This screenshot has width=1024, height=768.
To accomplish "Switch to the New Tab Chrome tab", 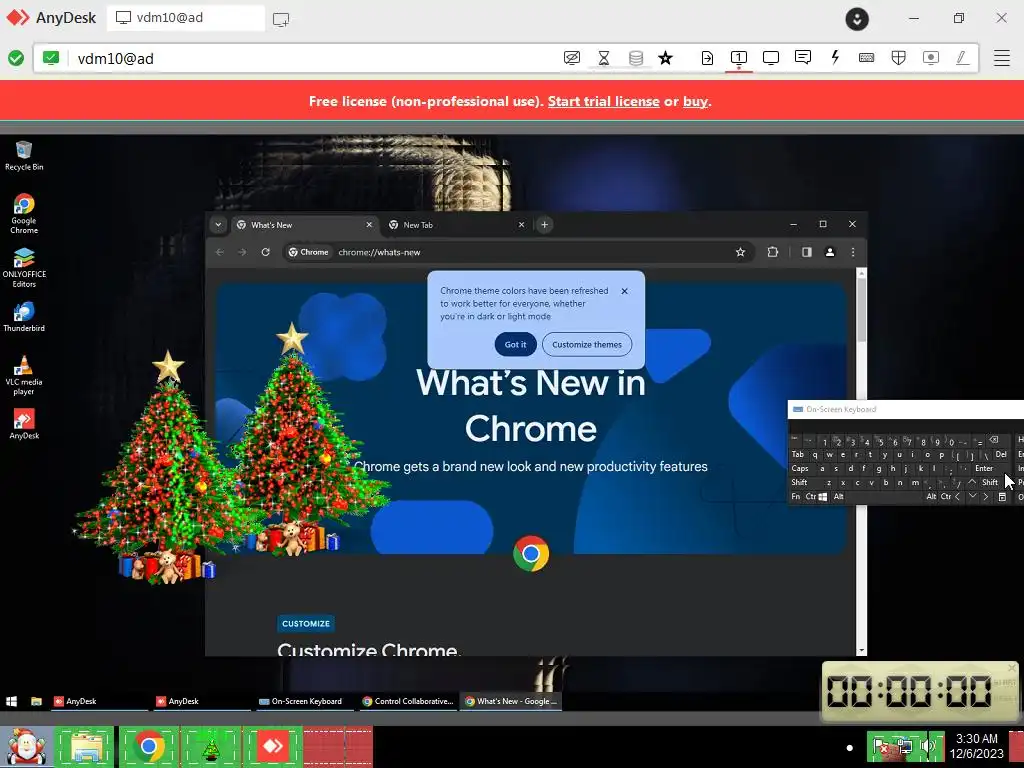I will [456, 225].
